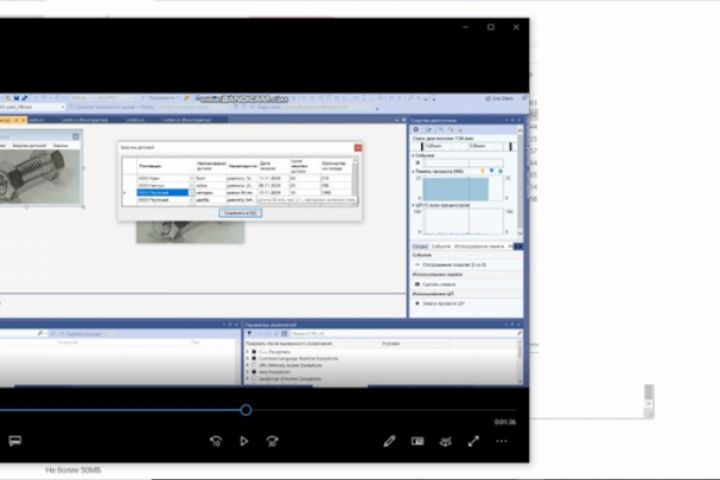Switch to Сводка tab in diagnostics panel
This screenshot has width=720, height=480.
(420, 247)
